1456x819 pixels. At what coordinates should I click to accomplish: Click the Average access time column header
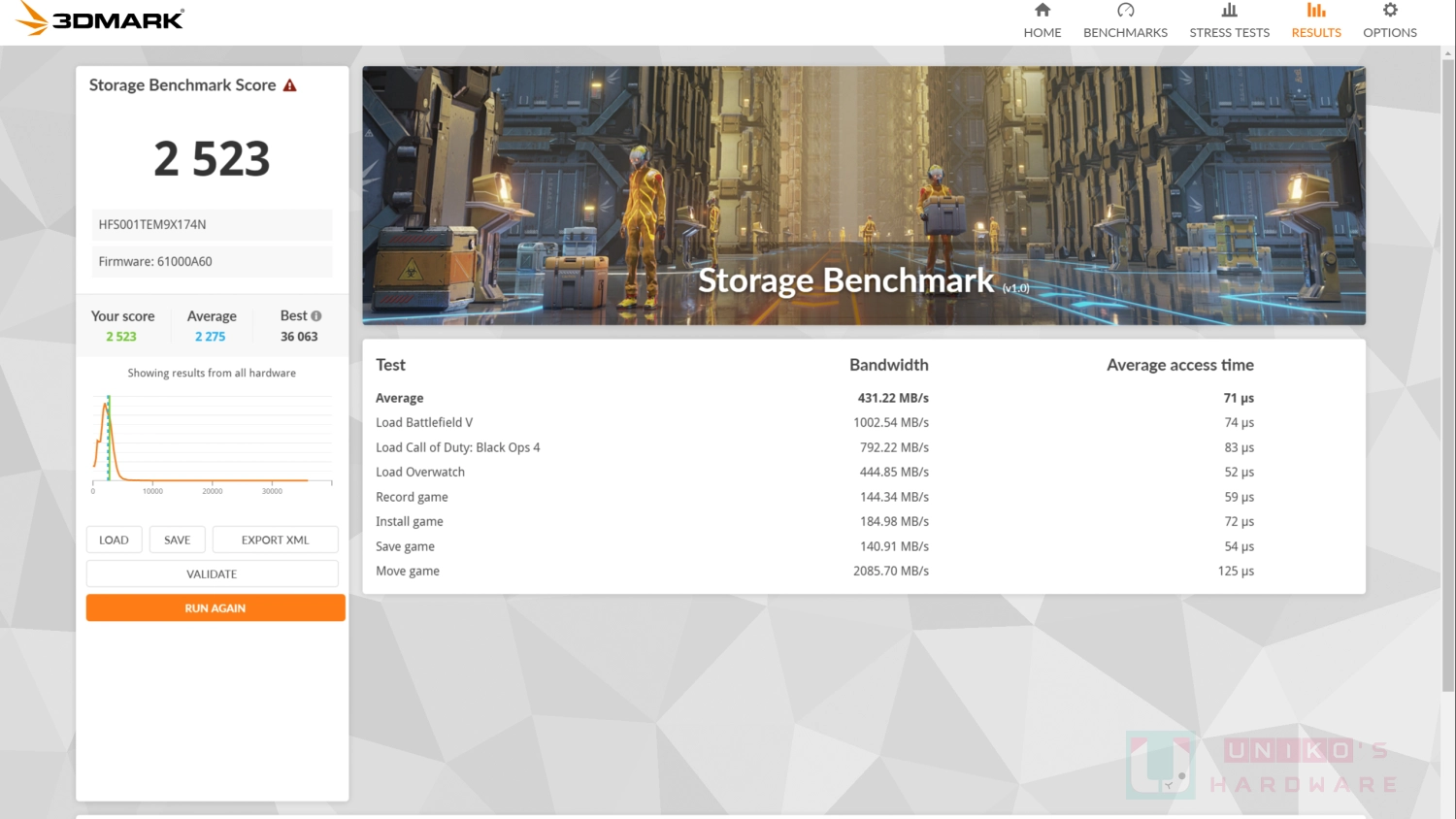(x=1180, y=365)
